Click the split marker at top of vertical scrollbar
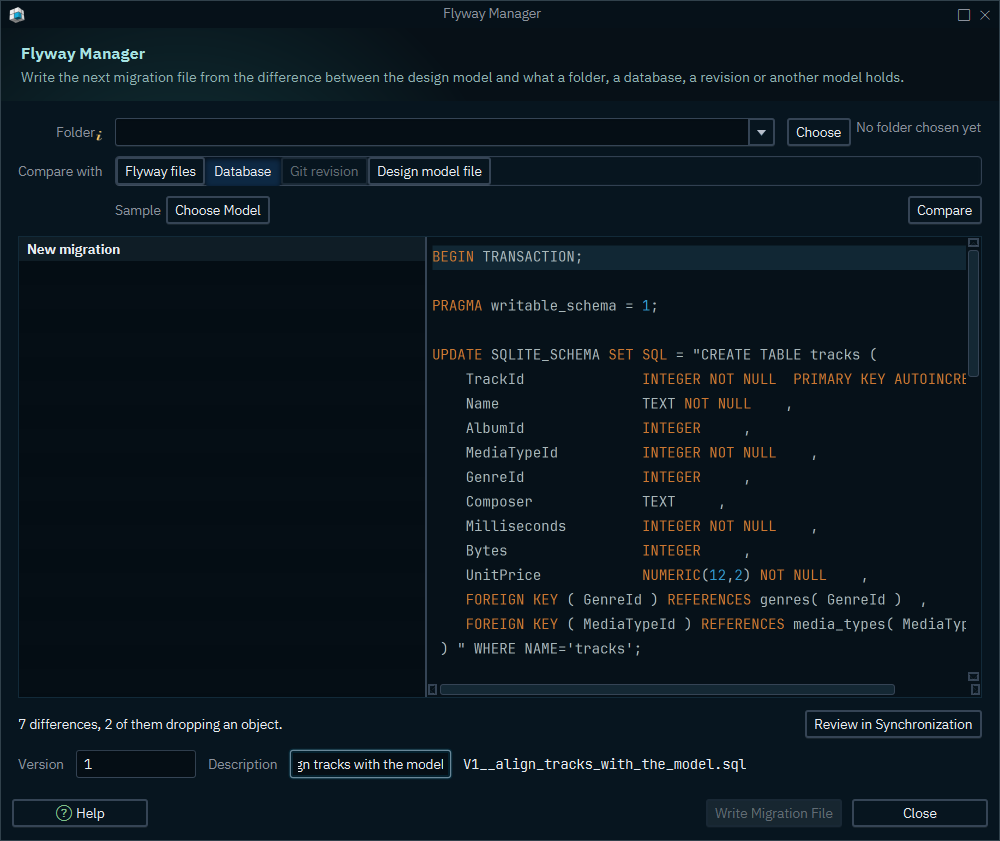This screenshot has height=841, width=1000. (x=973, y=242)
